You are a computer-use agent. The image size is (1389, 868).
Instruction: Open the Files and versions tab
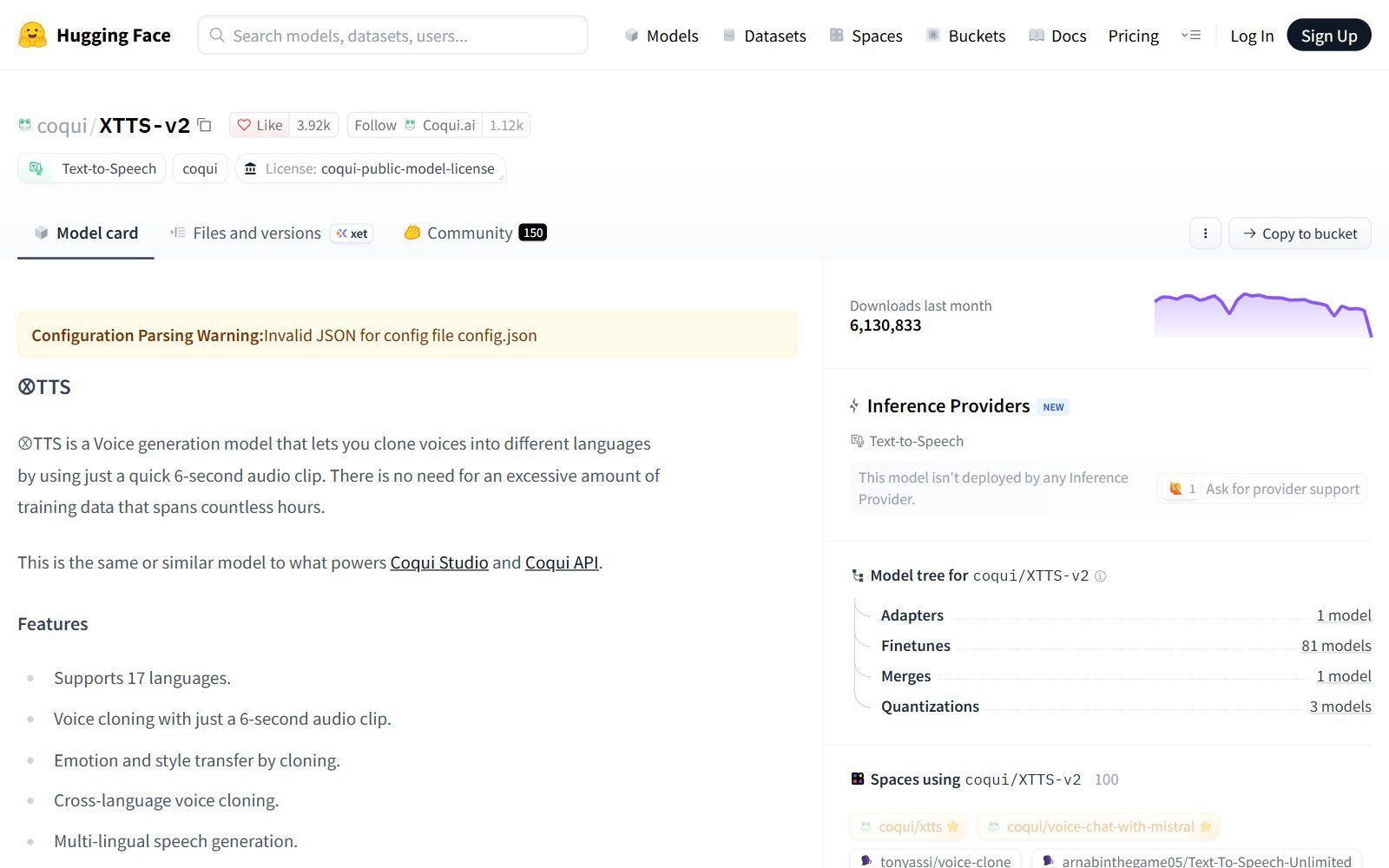[272, 233]
